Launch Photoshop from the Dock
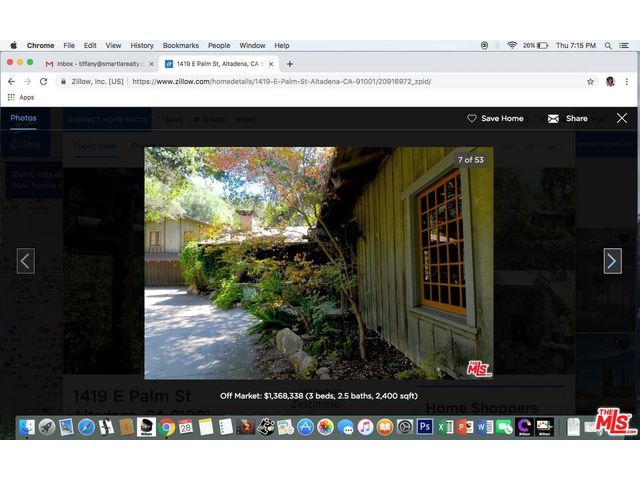 click(424, 427)
